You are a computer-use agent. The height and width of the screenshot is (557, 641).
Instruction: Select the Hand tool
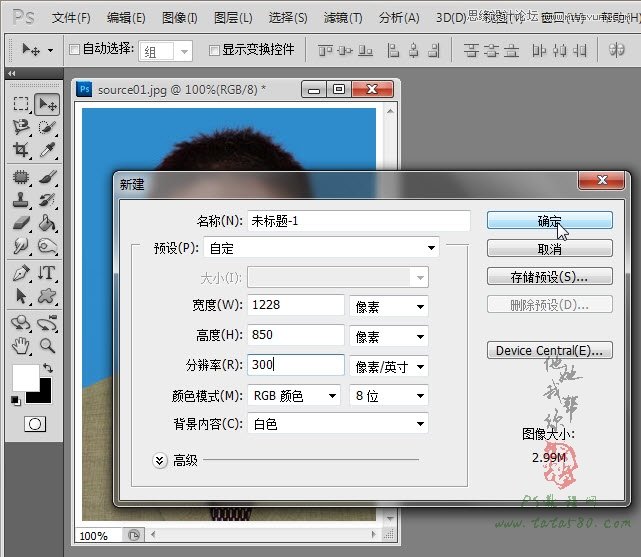tap(21, 346)
